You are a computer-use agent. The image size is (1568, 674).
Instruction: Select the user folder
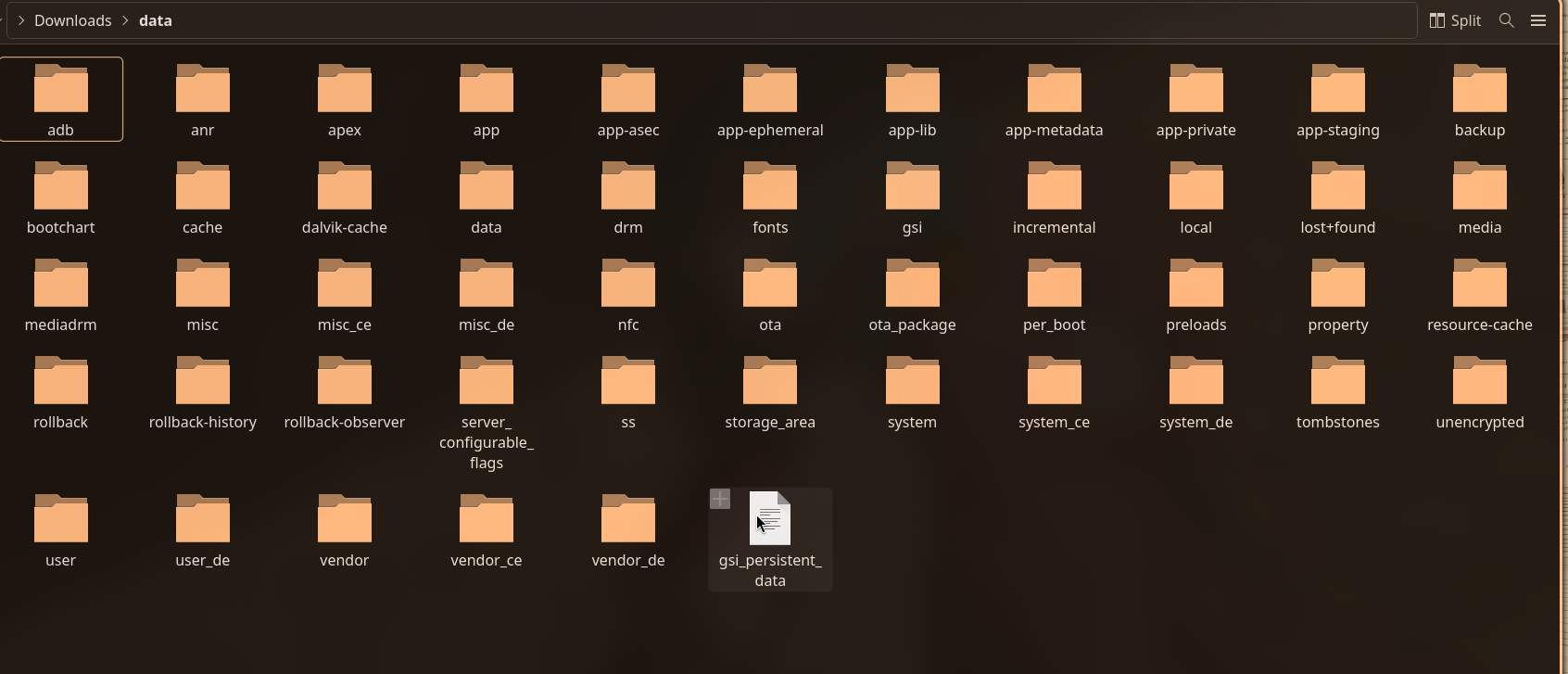click(61, 529)
